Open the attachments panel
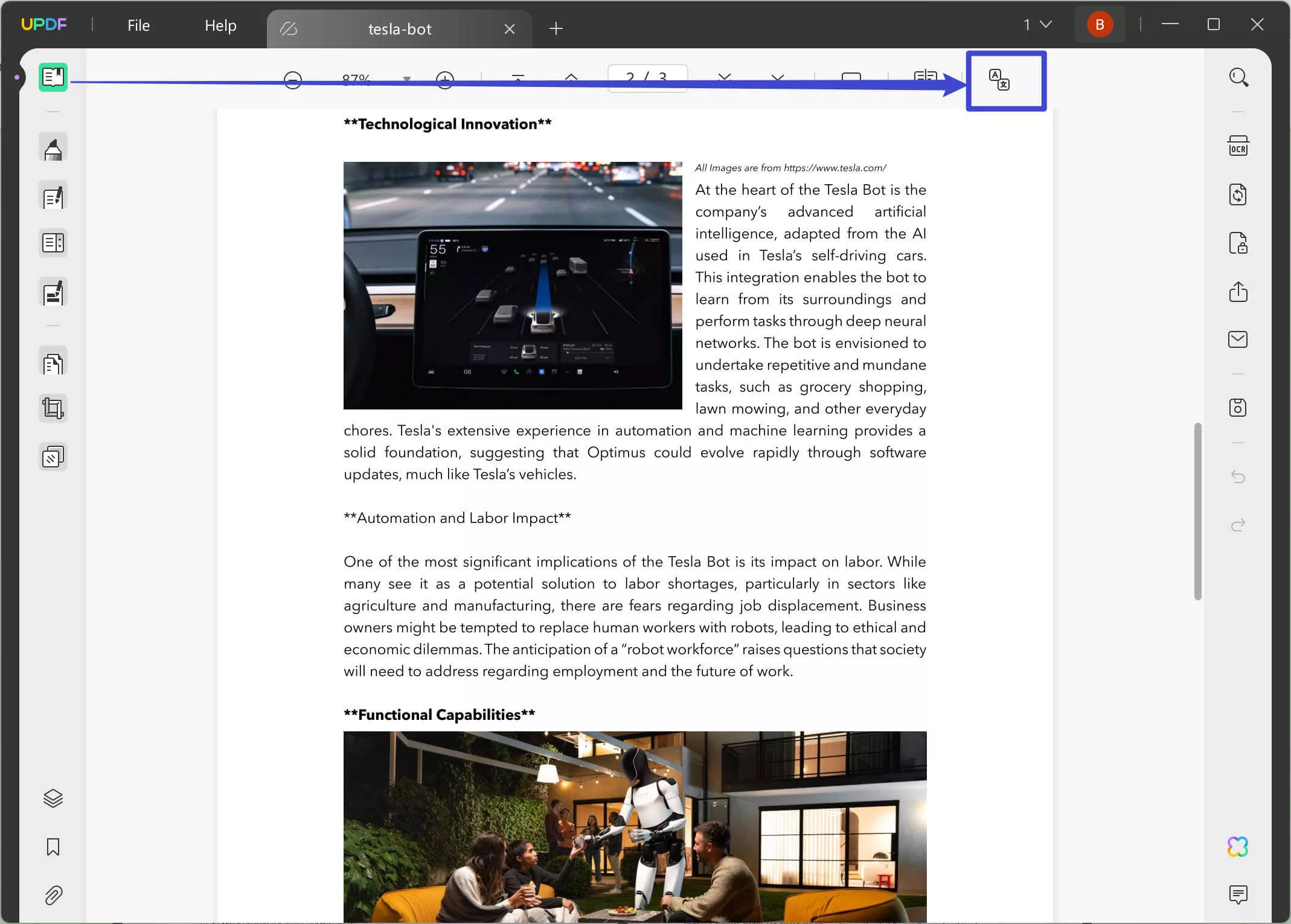 coord(53,896)
